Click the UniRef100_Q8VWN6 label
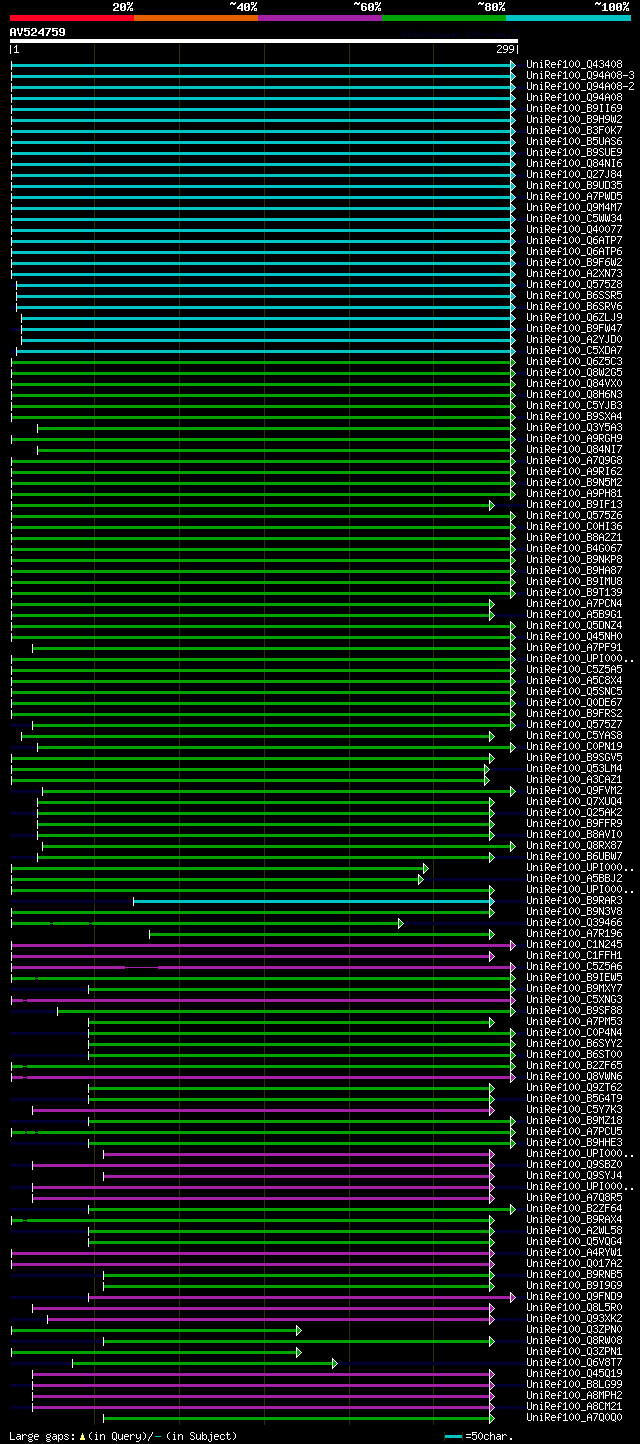Viewport: 640px width, 1444px height. coord(574,1076)
